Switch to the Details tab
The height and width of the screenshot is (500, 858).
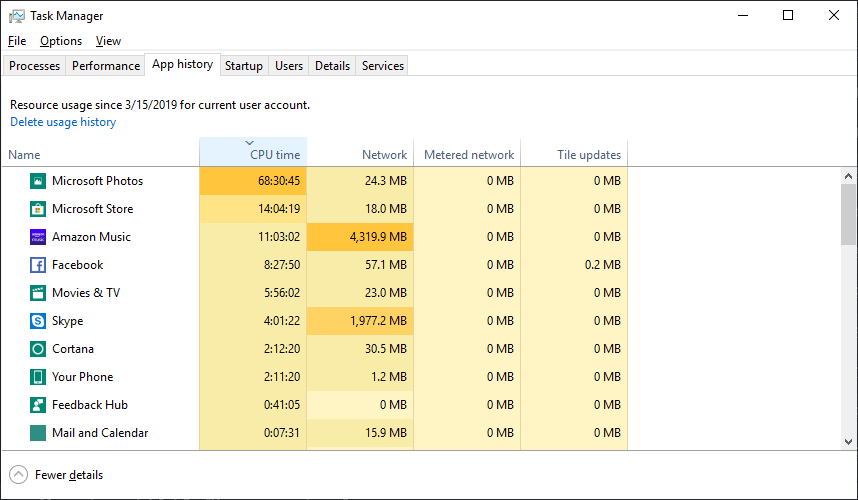coord(332,66)
